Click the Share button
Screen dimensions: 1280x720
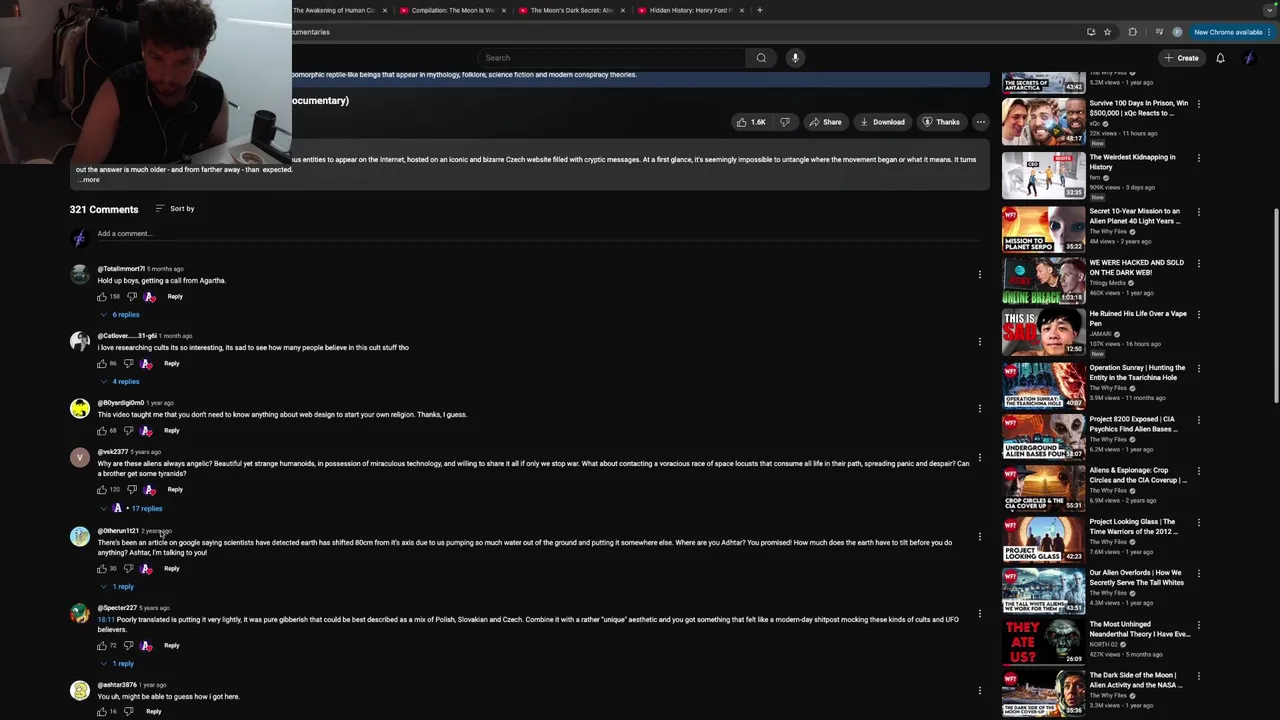(x=825, y=122)
